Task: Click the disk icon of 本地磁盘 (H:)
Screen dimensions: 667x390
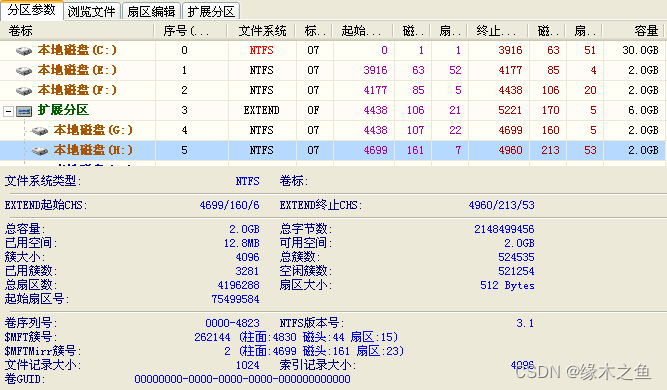Action: point(40,151)
